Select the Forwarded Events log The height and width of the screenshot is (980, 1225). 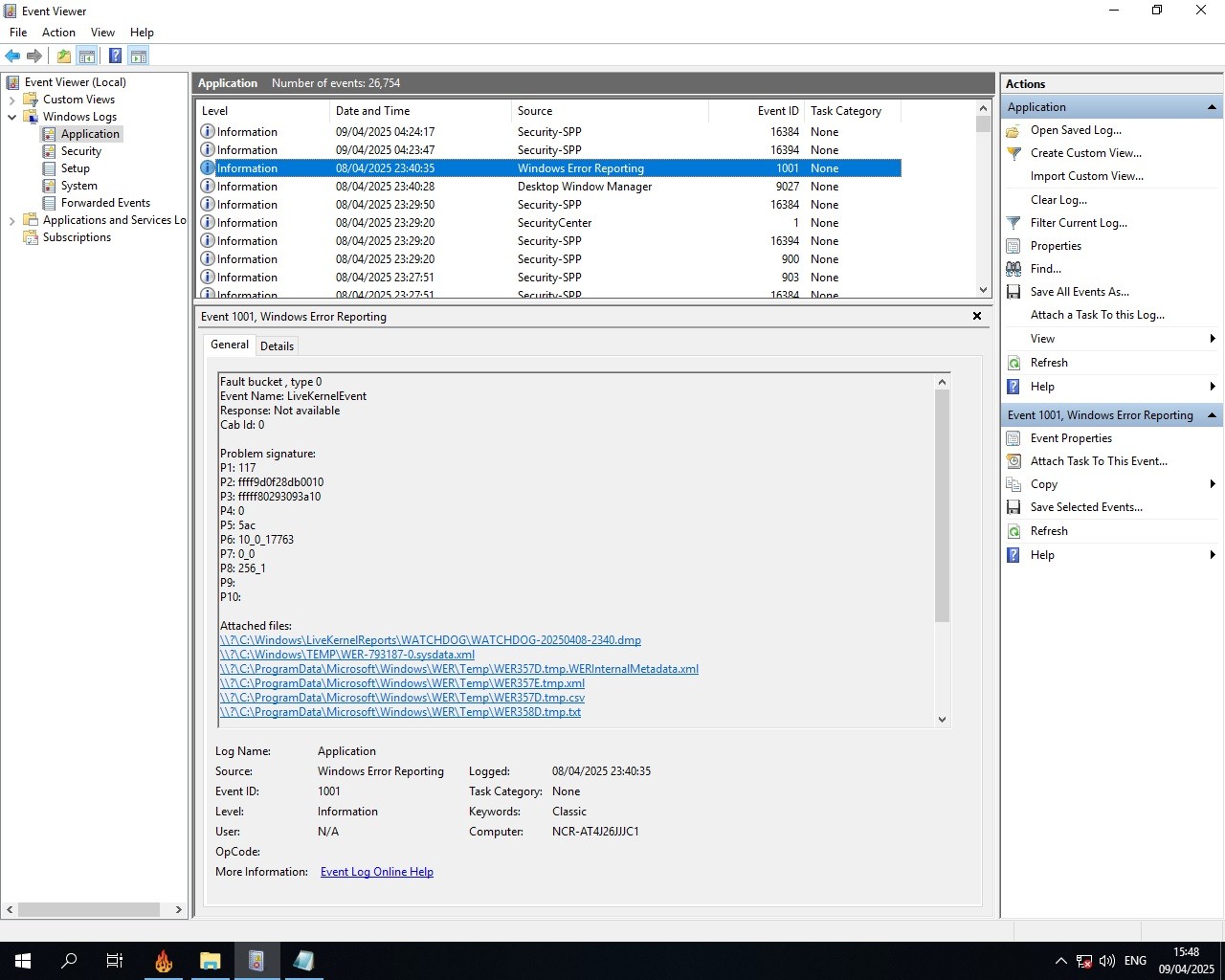pyautogui.click(x=105, y=203)
